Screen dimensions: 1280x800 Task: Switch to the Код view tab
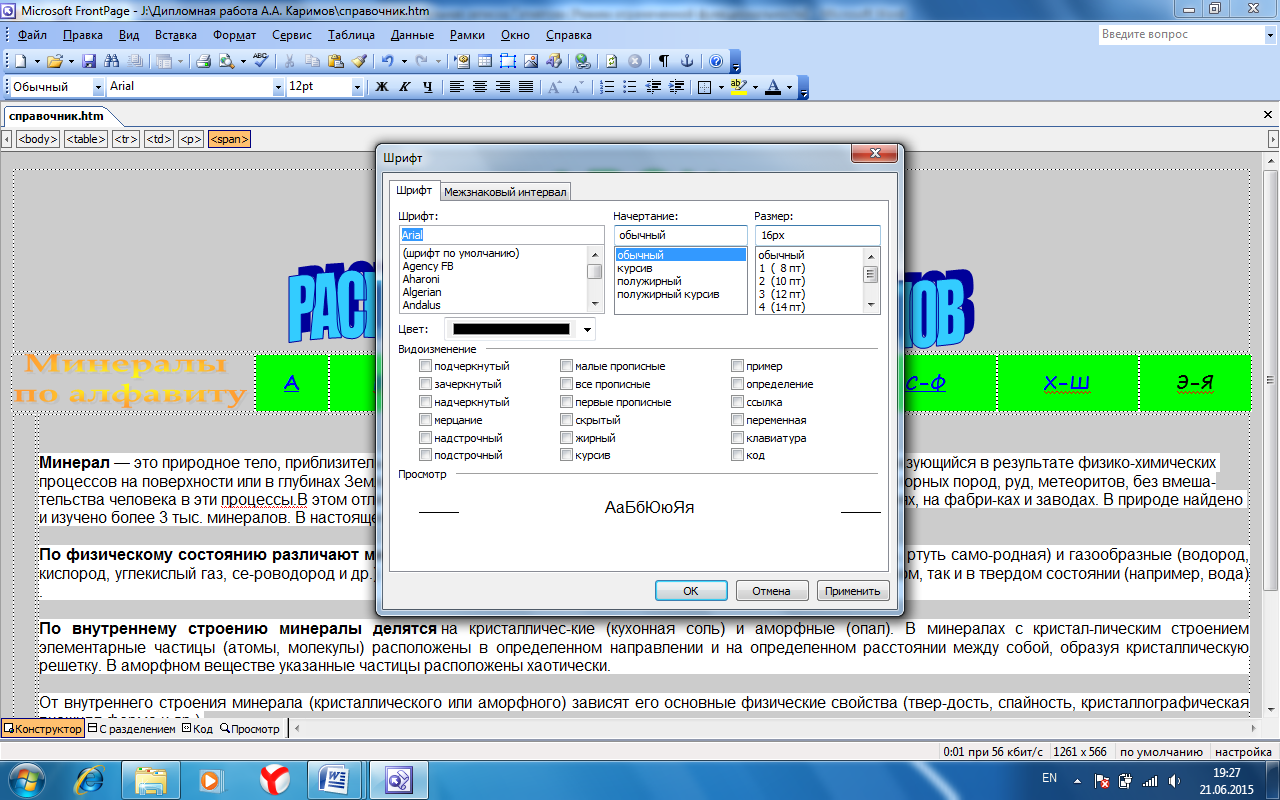[x=197, y=729]
